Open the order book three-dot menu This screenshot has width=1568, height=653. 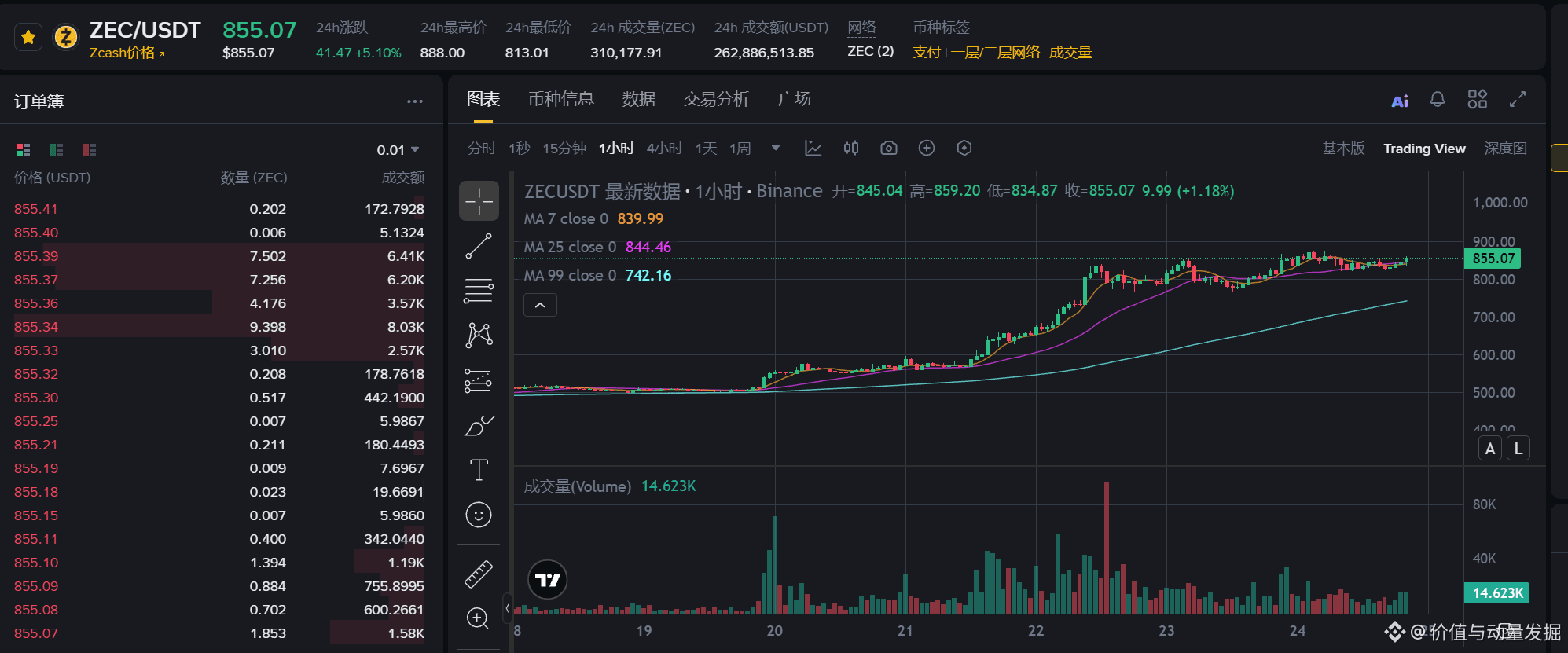tap(415, 101)
